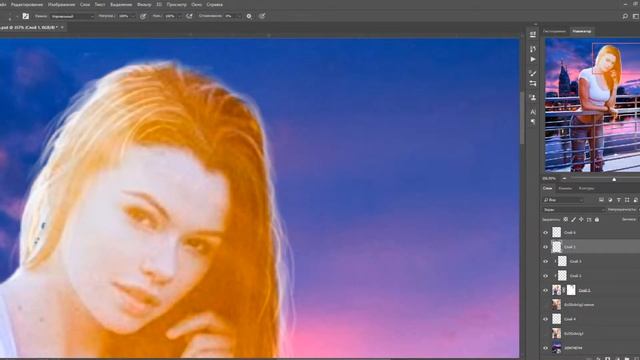Toggle pressure for opacity icon
The image size is (640, 360).
143,16
